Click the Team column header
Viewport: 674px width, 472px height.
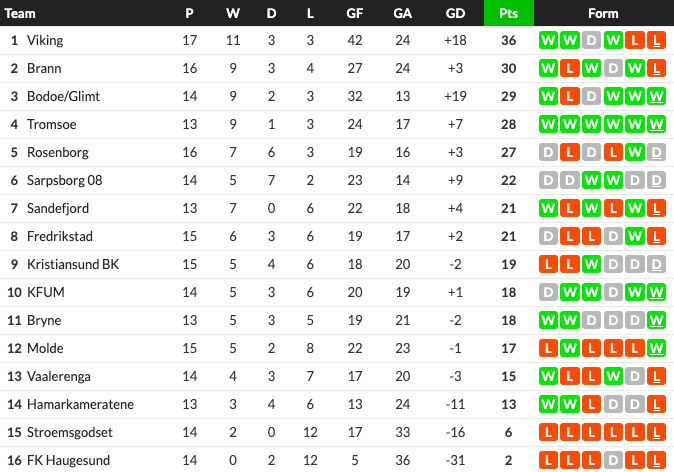click(x=20, y=13)
